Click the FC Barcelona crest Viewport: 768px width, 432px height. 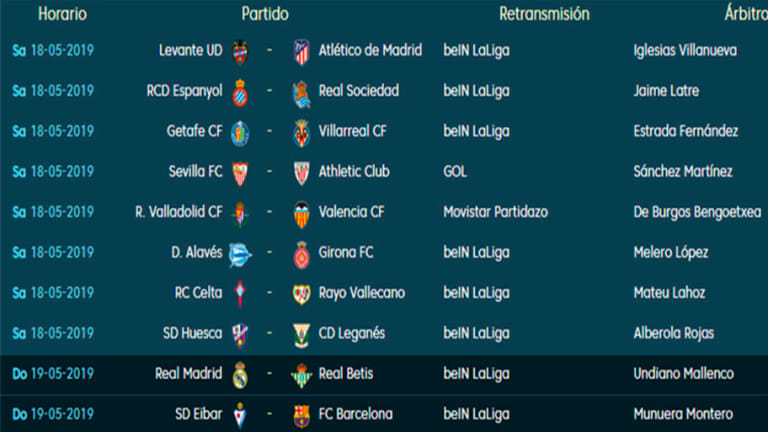(301, 415)
